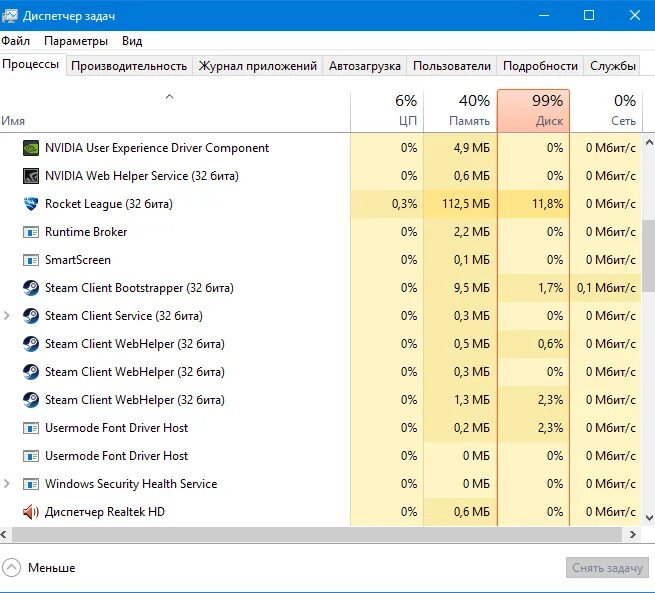The image size is (655, 593).
Task: Click the Steam WebHelper icon with 0,5 МБ memory
Action: (31, 344)
